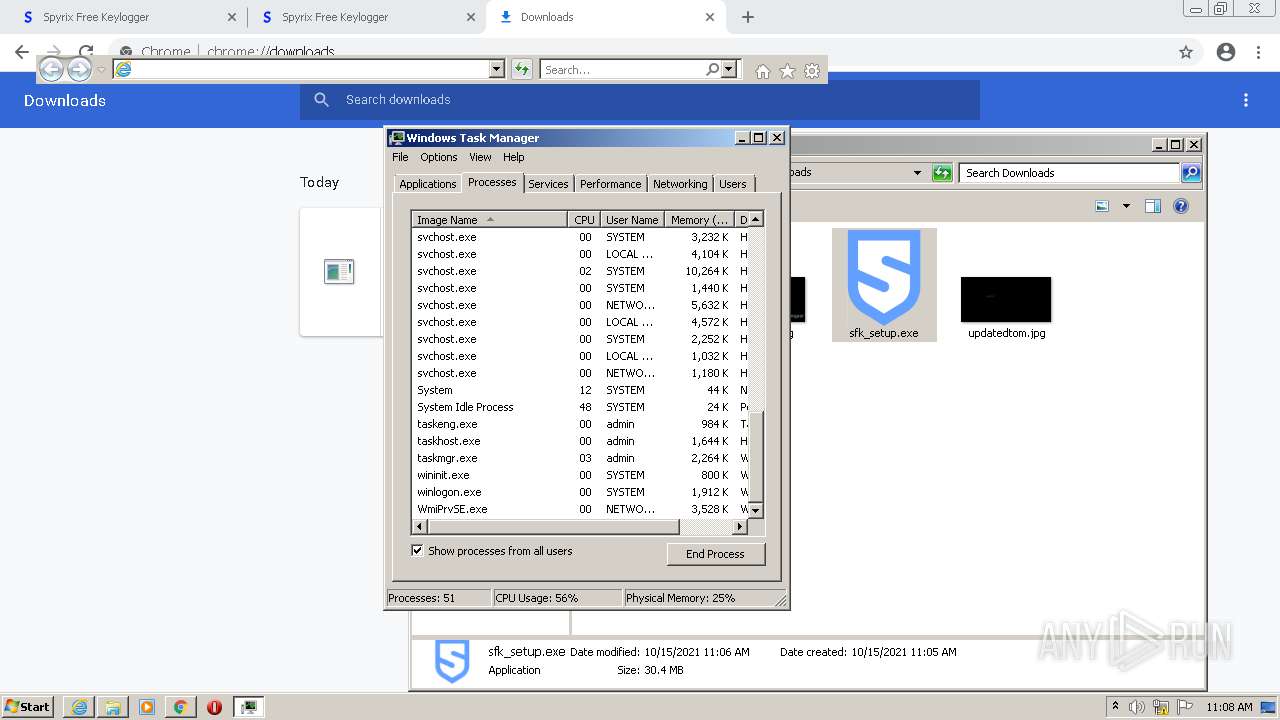Click the Explorer refresh button by address
The width and height of the screenshot is (1280, 720).
[942, 173]
